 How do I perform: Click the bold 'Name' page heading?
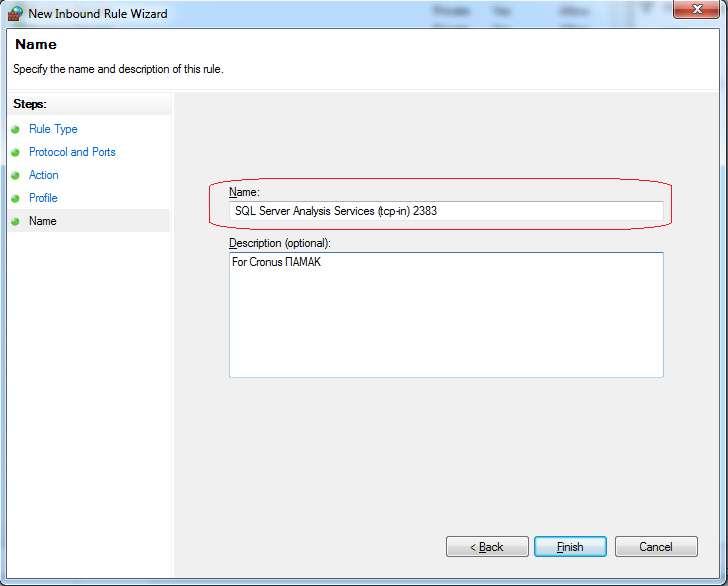[36, 45]
